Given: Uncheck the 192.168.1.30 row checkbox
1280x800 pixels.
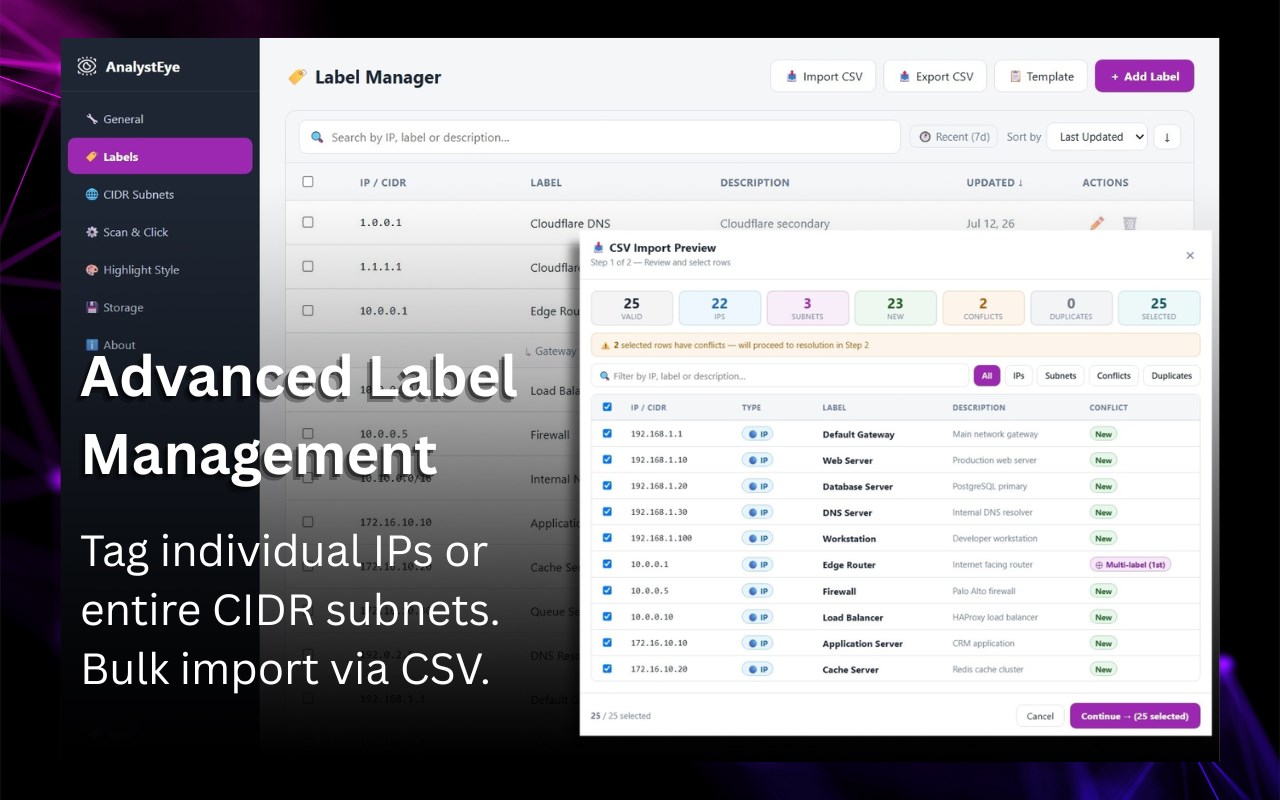Looking at the screenshot, I should click(607, 511).
